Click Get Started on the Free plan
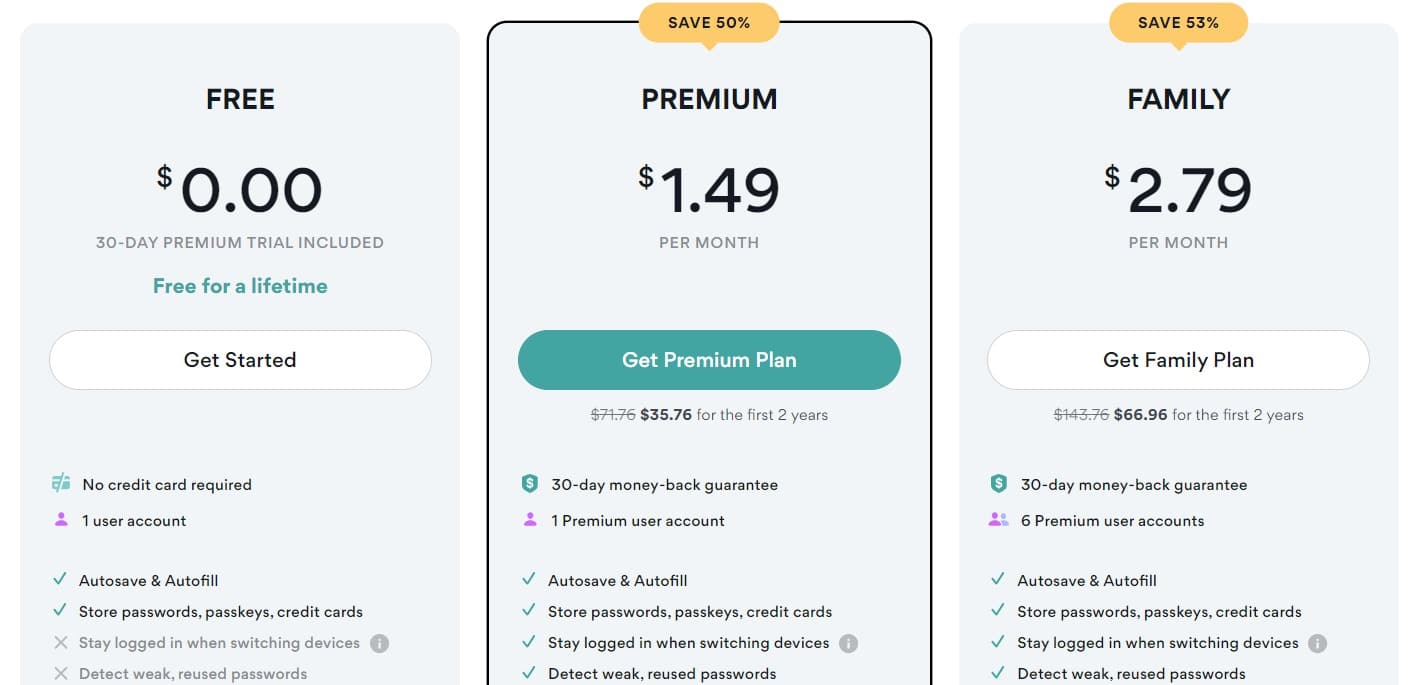The width and height of the screenshot is (1424, 685). 240,360
